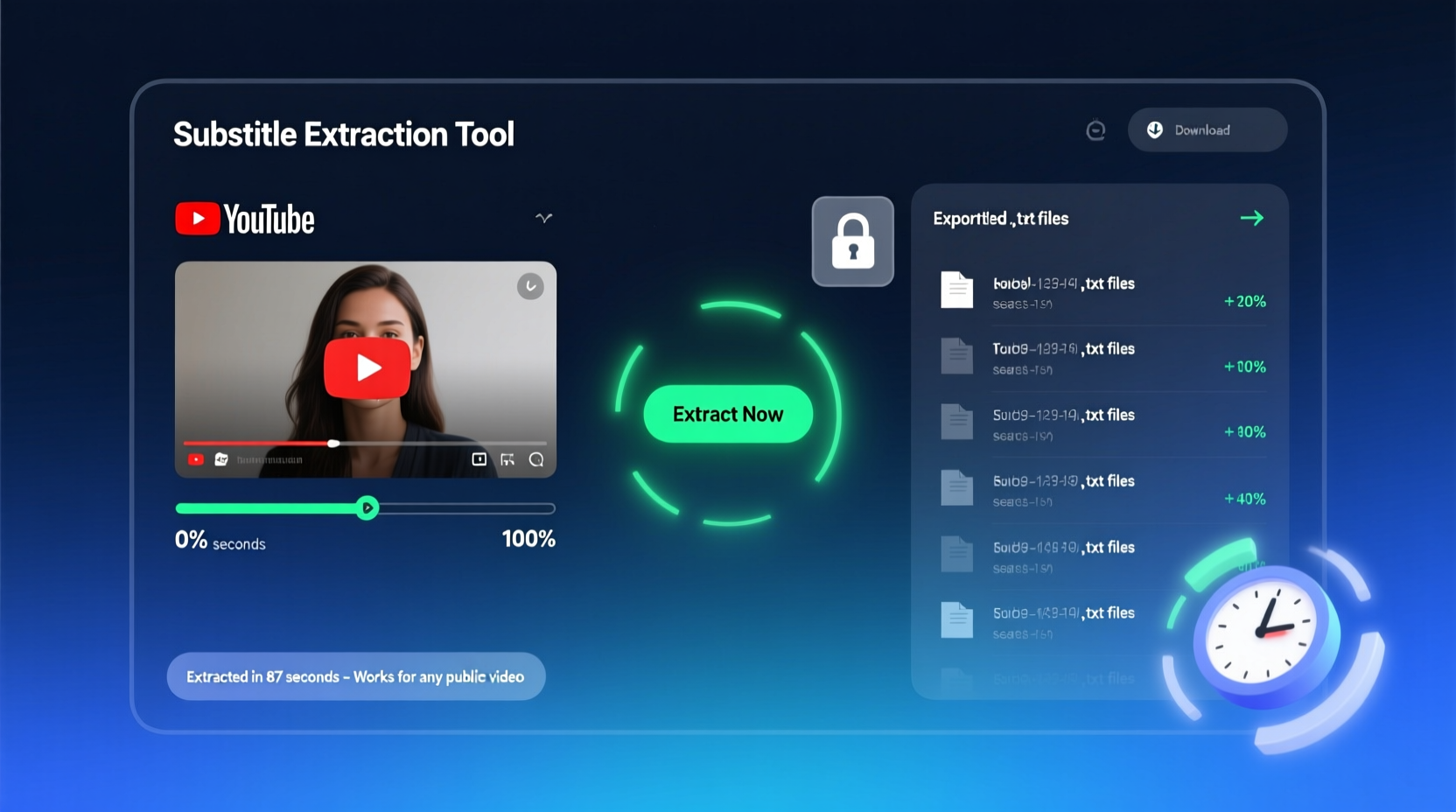1456x812 pixels.
Task: Click the Exported .txt files heading
Action: point(1001,219)
